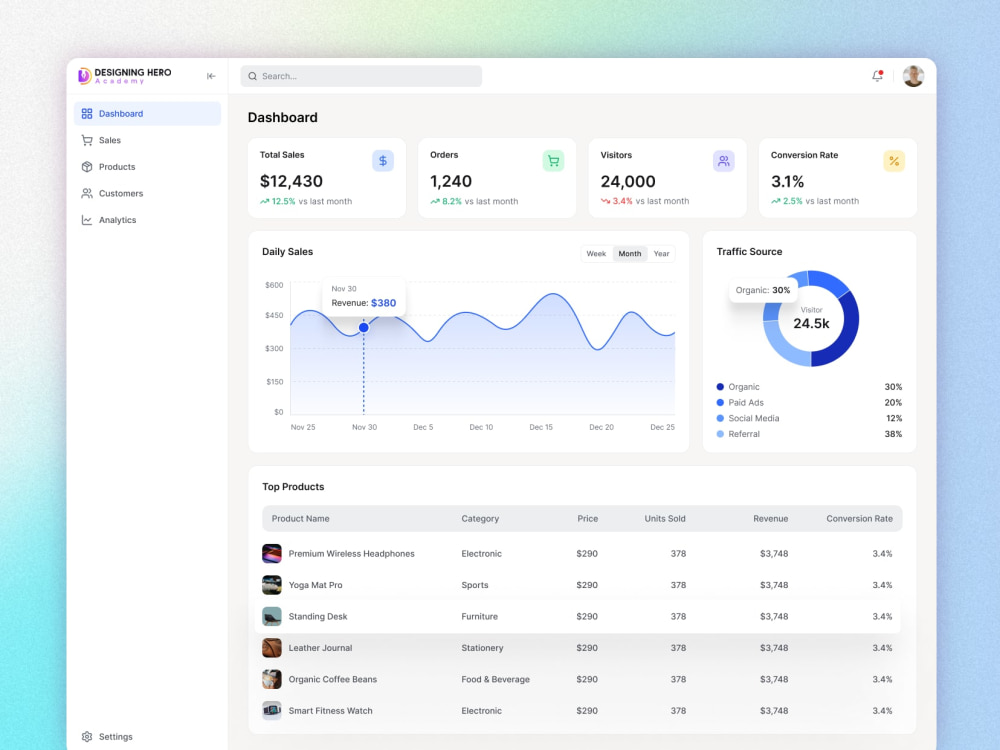This screenshot has width=1000, height=750.
Task: Click the Leather Journal product image
Action: 272,648
